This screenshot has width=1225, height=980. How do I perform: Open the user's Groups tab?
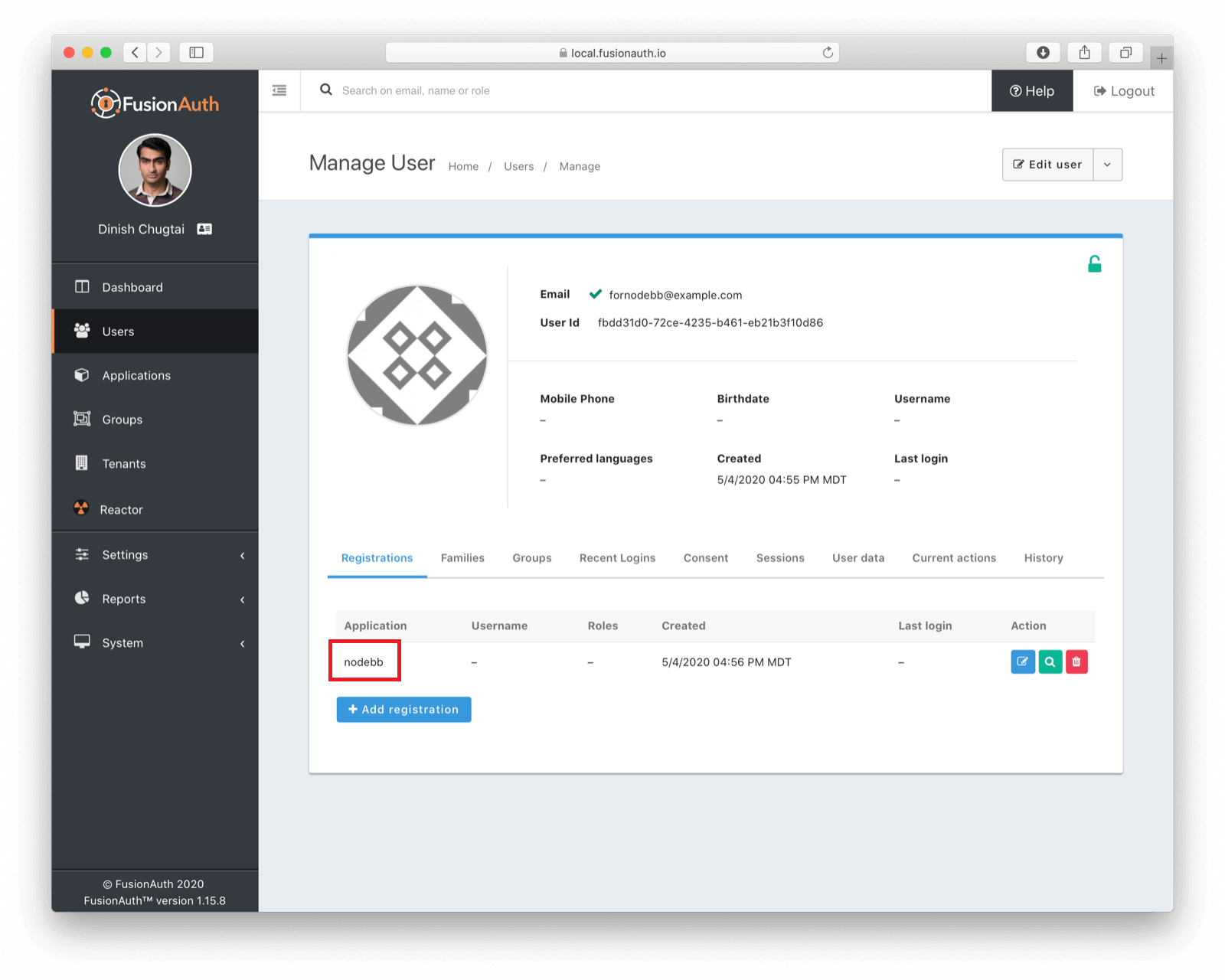click(532, 558)
